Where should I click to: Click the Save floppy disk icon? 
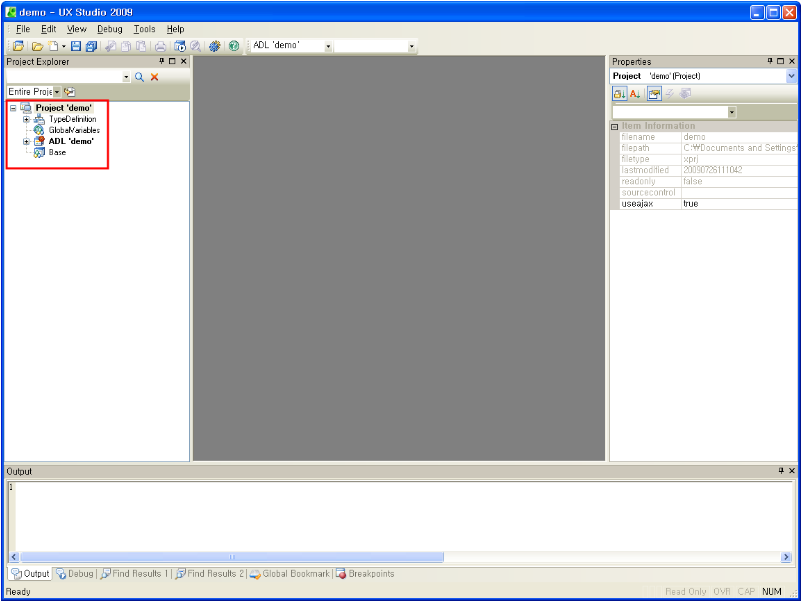pyautogui.click(x=76, y=46)
